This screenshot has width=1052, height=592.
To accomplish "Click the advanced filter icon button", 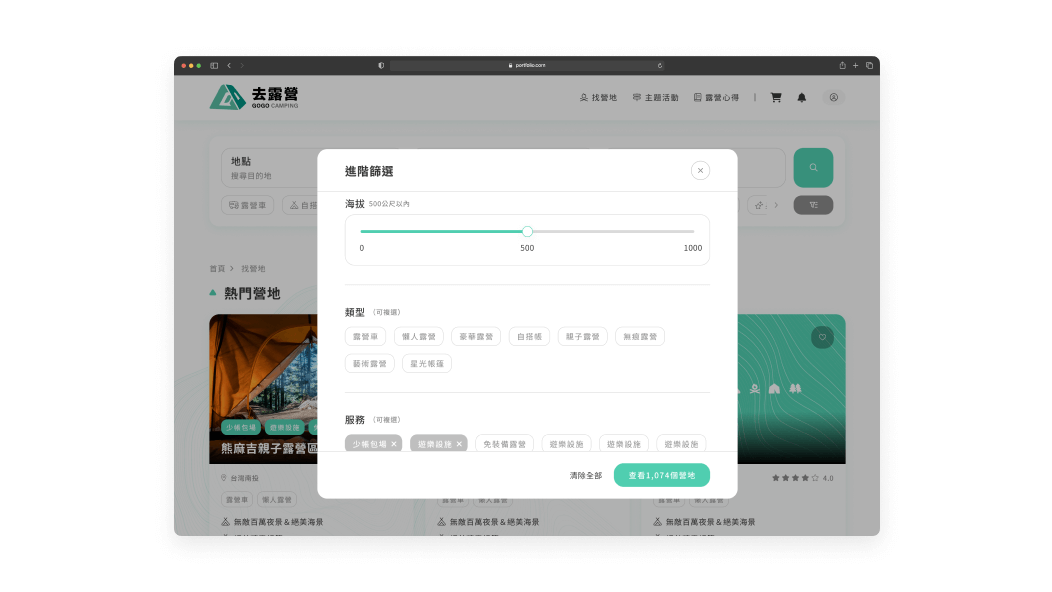I will pos(813,205).
